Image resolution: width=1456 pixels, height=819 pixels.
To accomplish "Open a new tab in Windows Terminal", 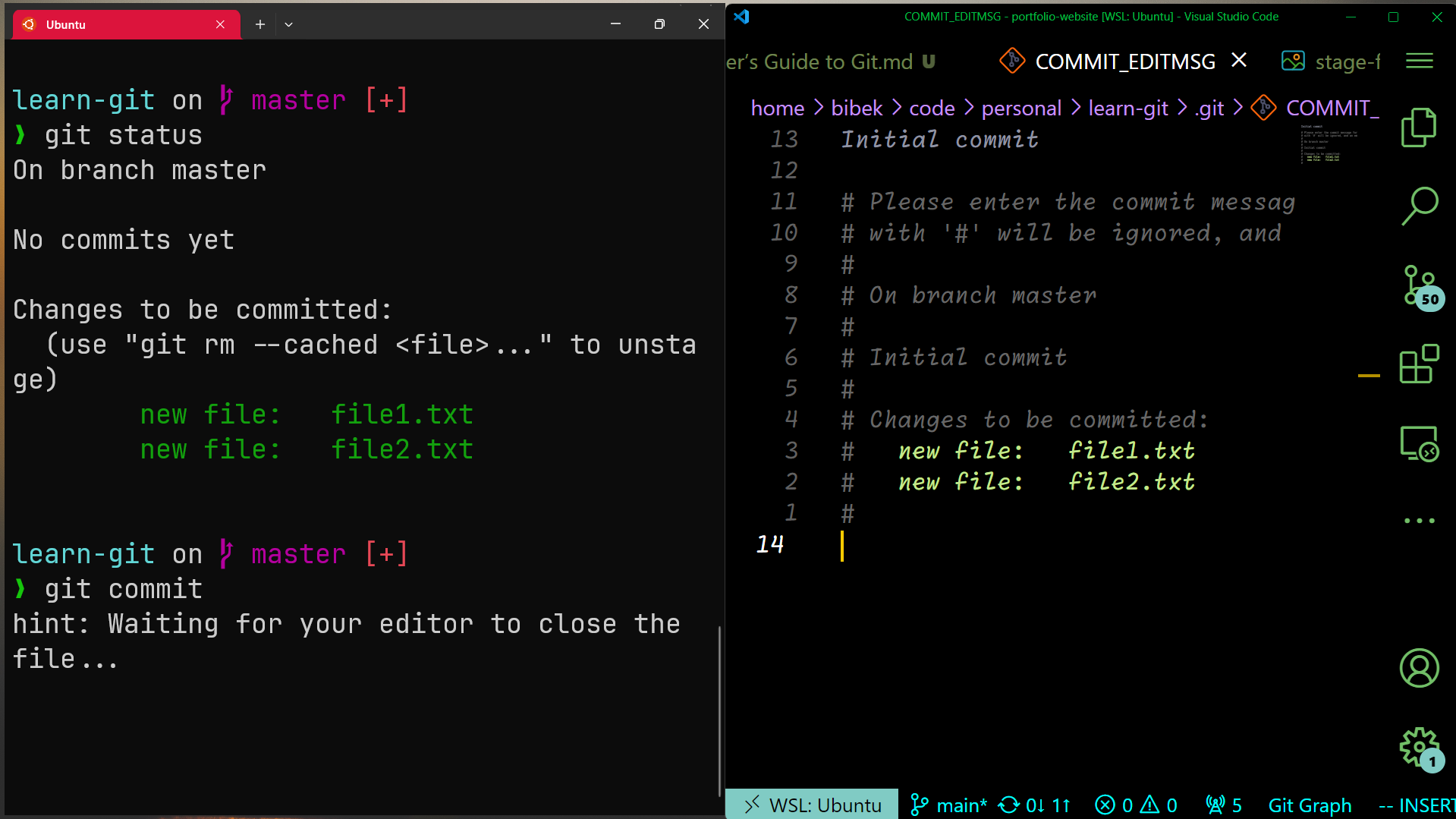I will (x=259, y=24).
